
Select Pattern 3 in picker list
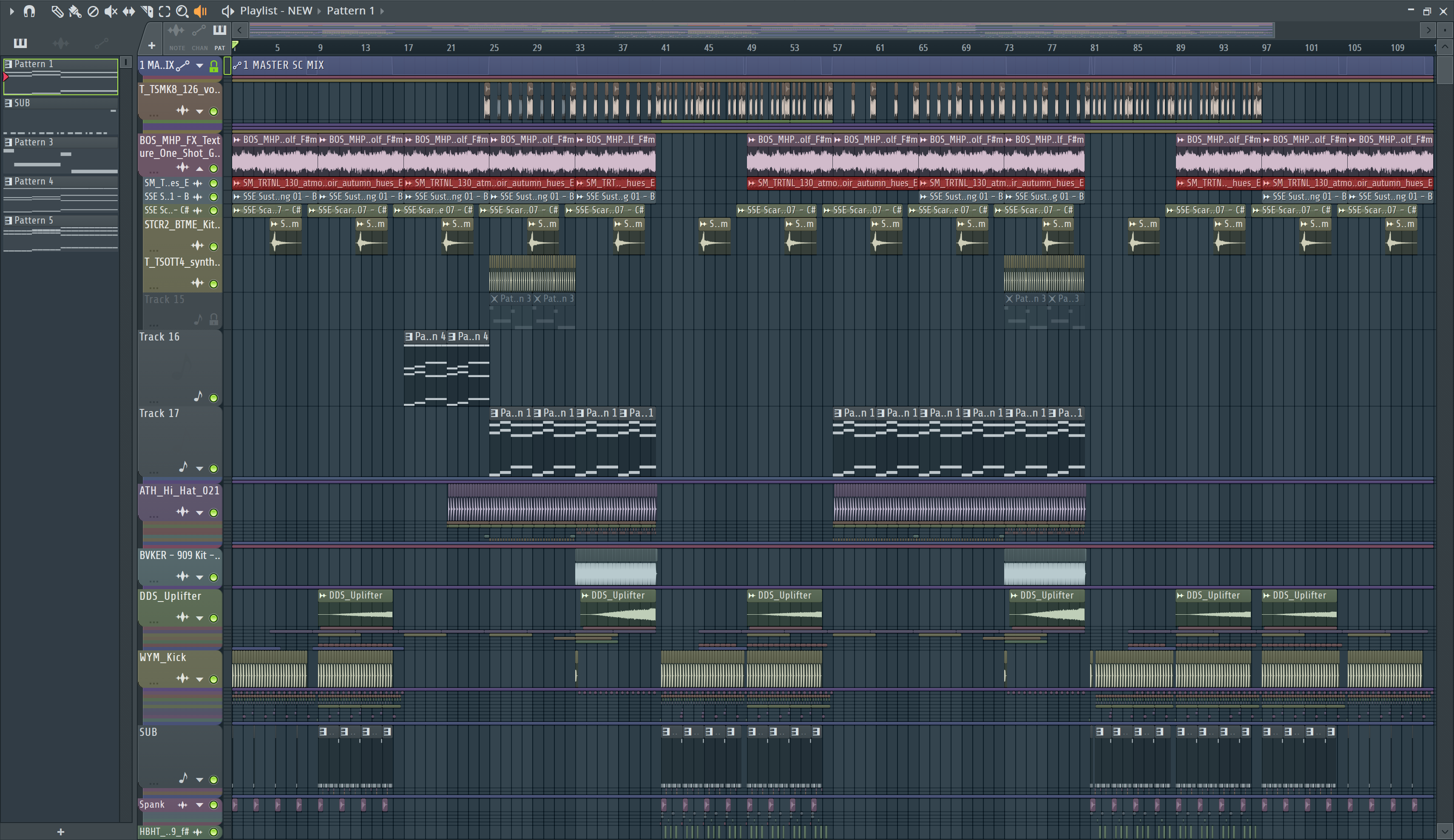(x=60, y=155)
